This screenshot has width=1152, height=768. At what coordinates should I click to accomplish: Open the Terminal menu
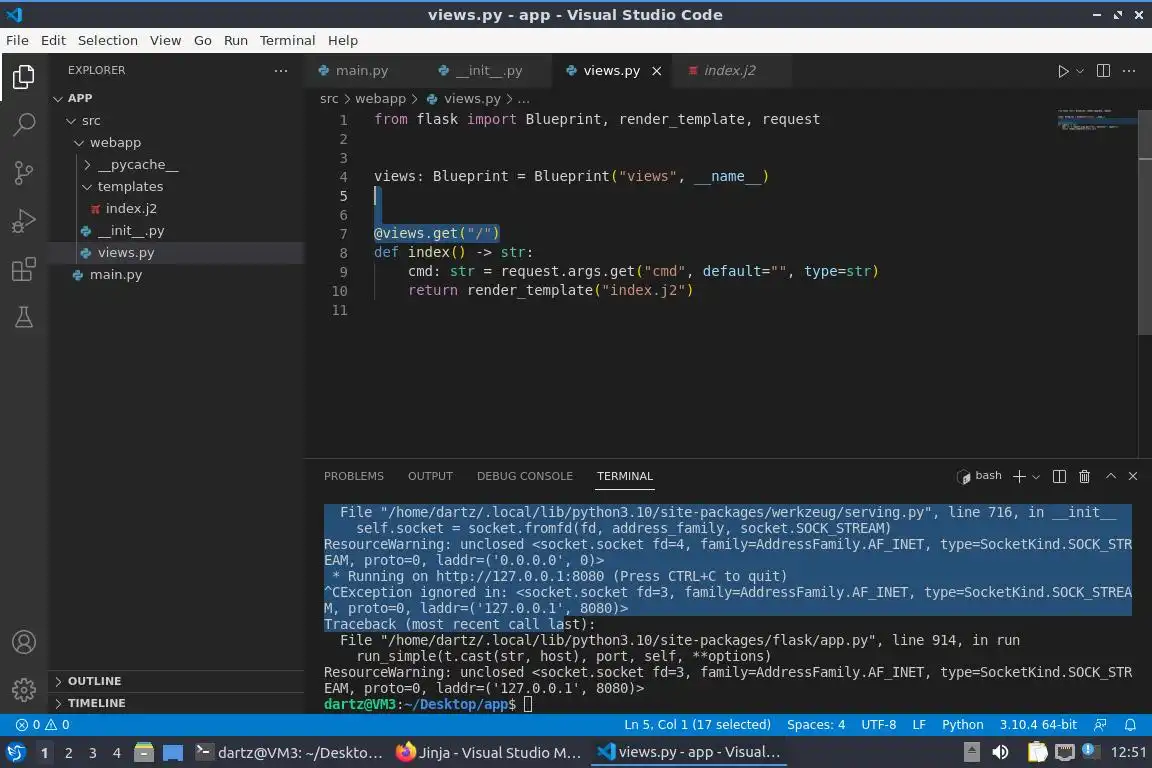tap(287, 40)
